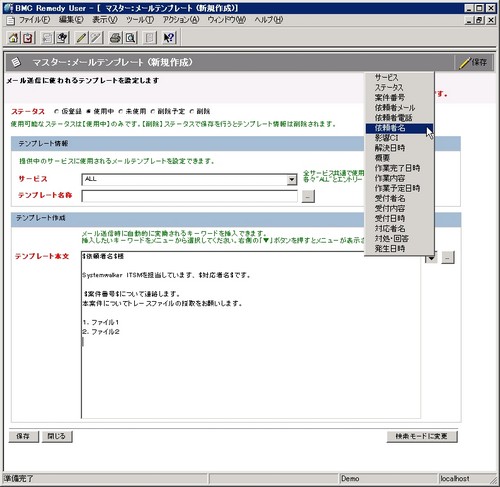Choose 概要 from the keyword popup menu
This screenshot has height=487, width=500.
click(x=399, y=158)
